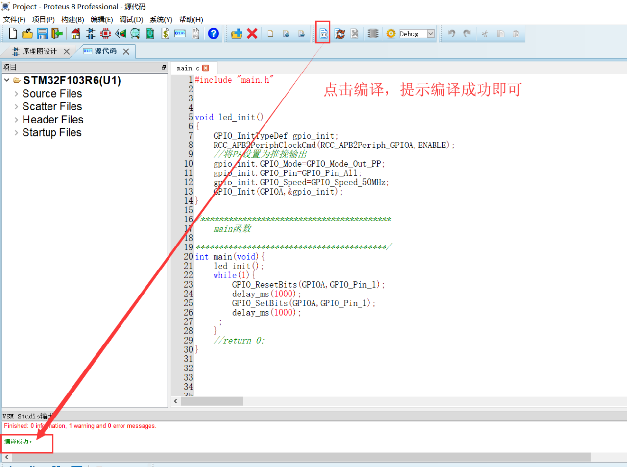628x468 pixels.
Task: Click the GPIO_ResetBits code line
Action: tap(308, 285)
